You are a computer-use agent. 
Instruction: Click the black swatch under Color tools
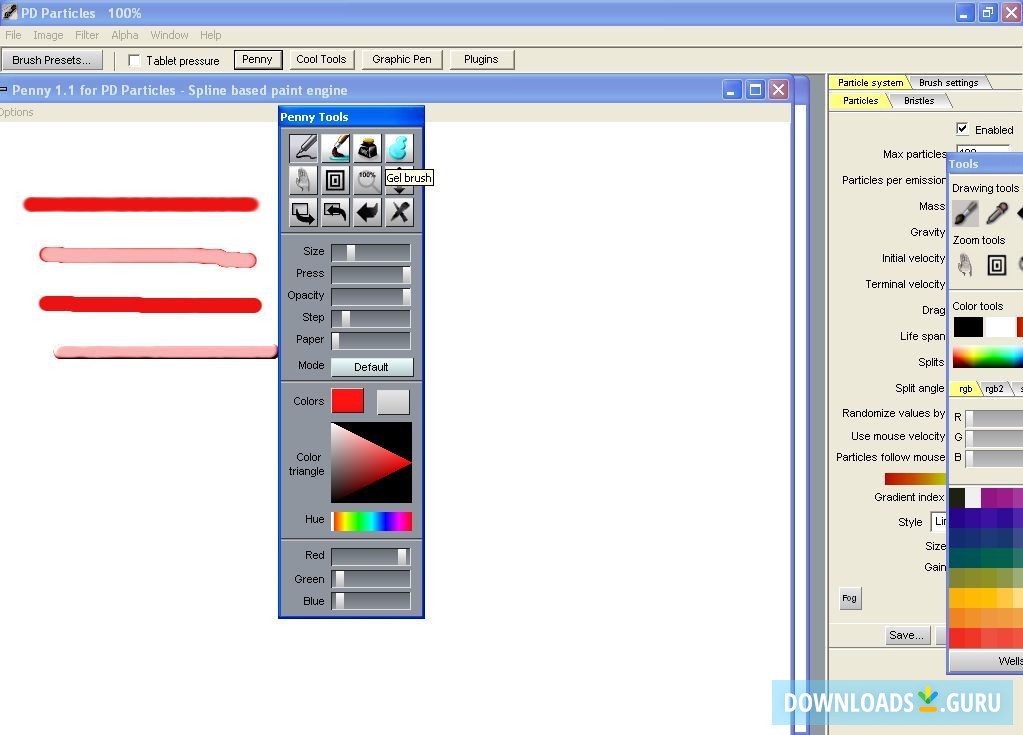tap(968, 327)
